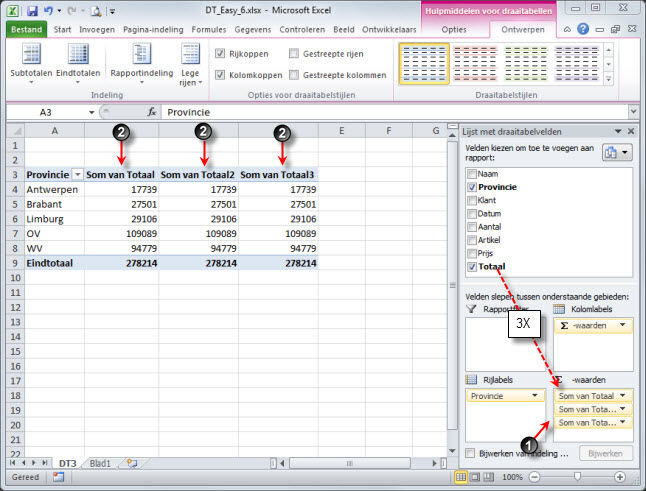Image resolution: width=646 pixels, height=491 pixels.
Task: Check the Datum field checkbox
Action: tap(472, 214)
